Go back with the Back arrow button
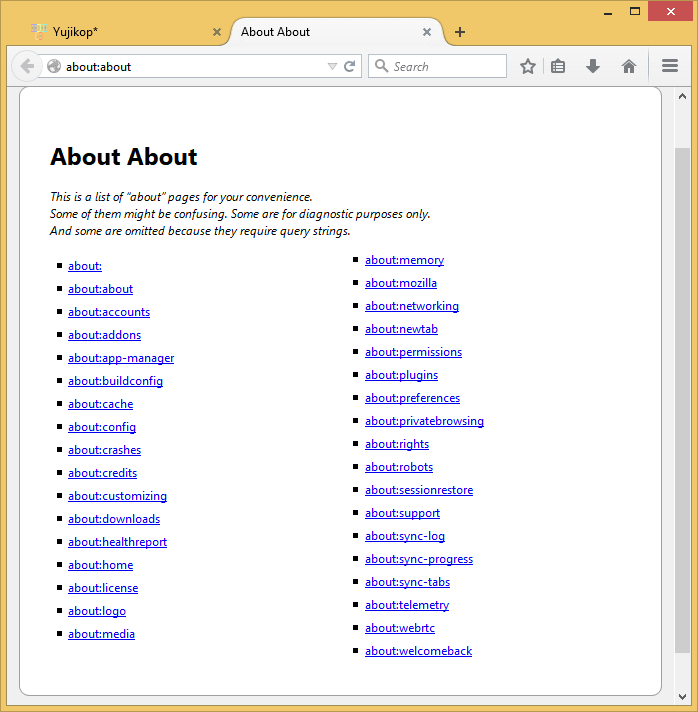Viewport: 698px width, 712px height. 27,66
